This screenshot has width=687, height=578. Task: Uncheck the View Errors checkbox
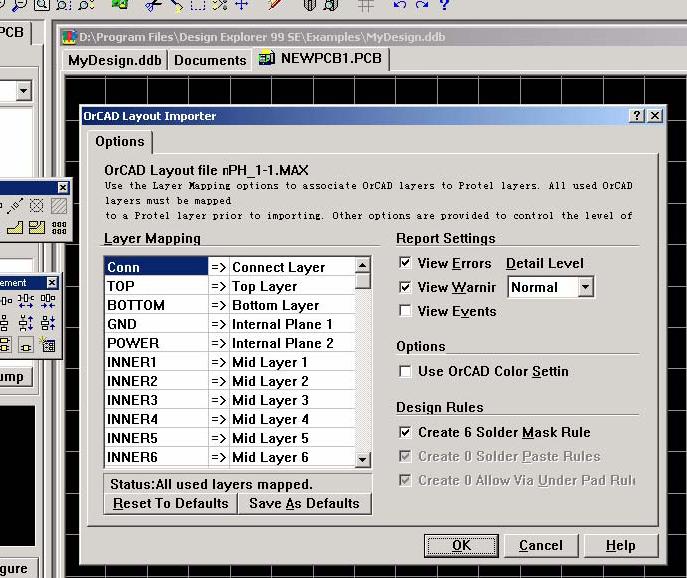pyautogui.click(x=405, y=263)
